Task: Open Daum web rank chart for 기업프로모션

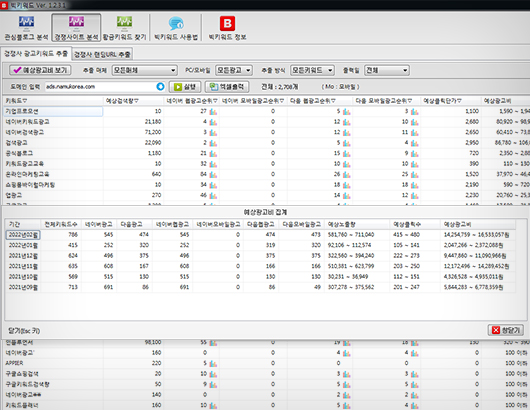Action: pos(346,112)
